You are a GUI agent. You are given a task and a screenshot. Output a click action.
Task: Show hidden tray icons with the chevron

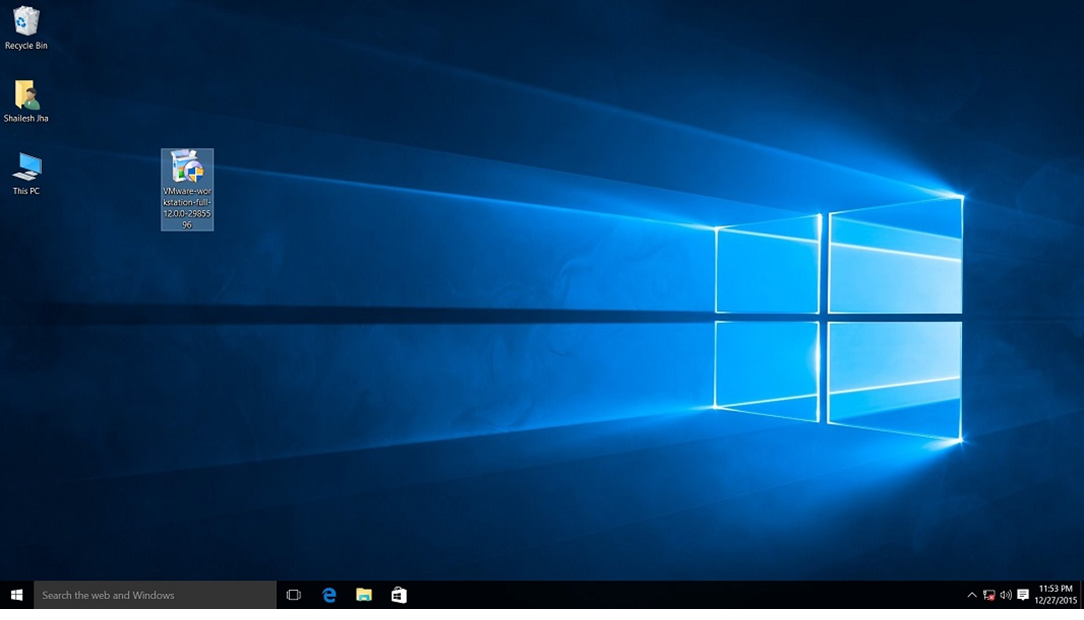[971, 594]
